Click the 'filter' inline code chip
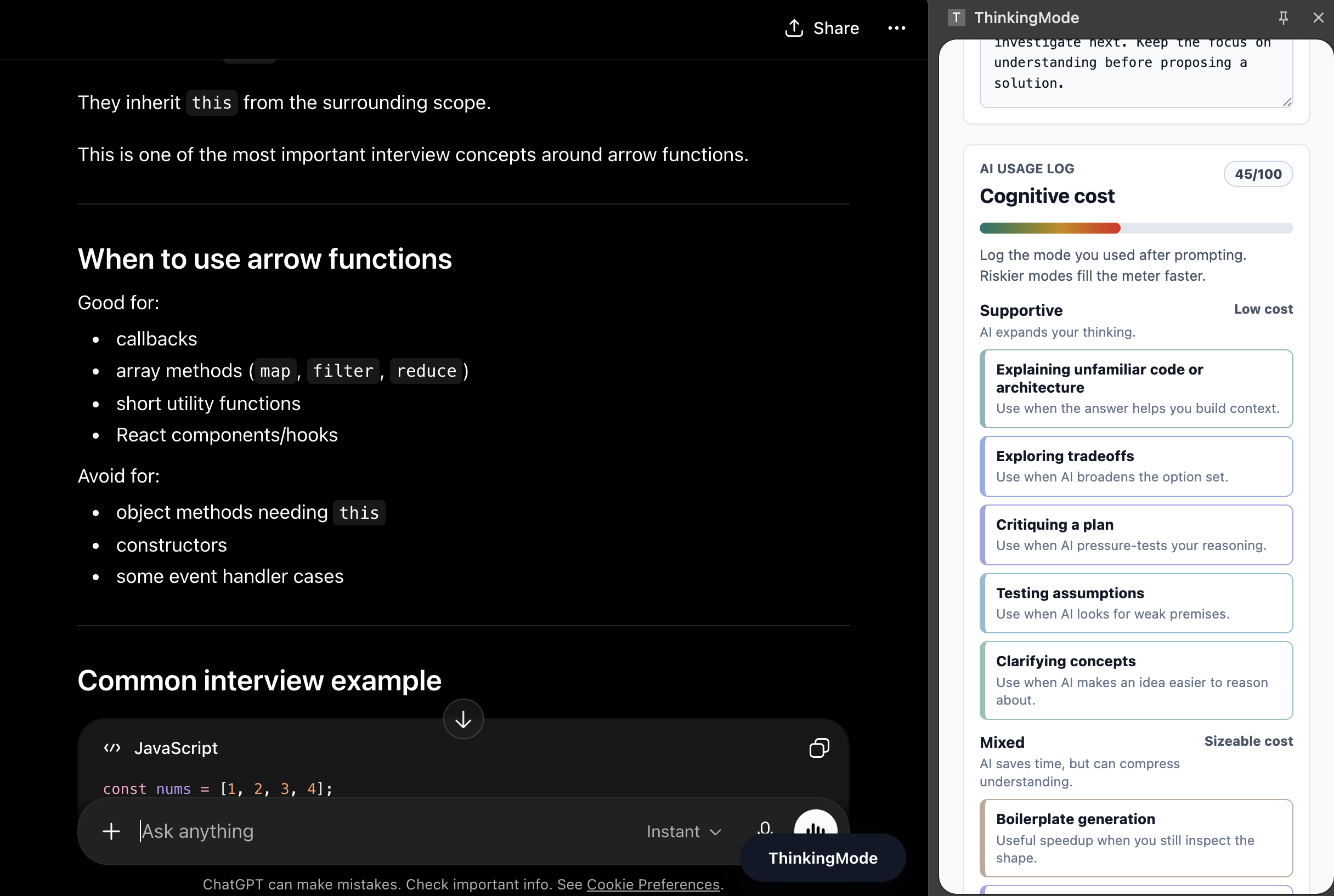The width and height of the screenshot is (1334, 896). pos(343,371)
